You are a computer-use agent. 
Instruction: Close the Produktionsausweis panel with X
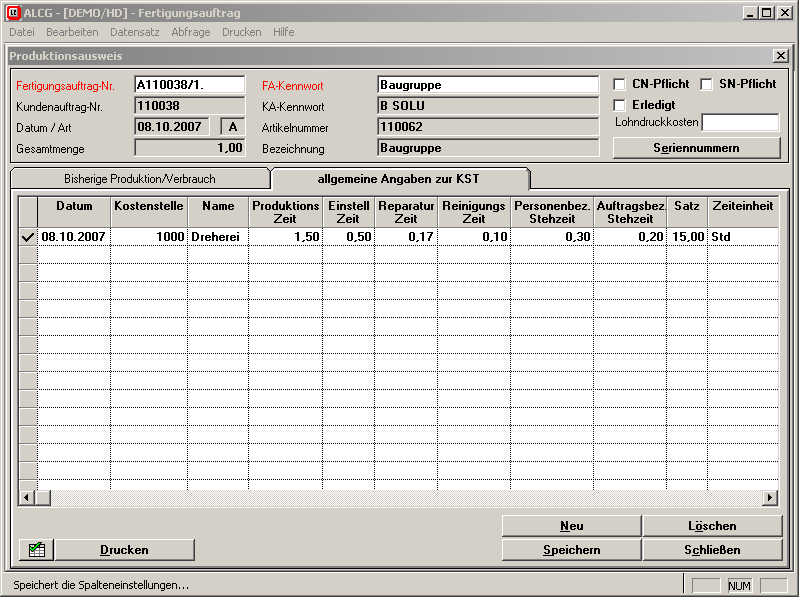point(780,56)
